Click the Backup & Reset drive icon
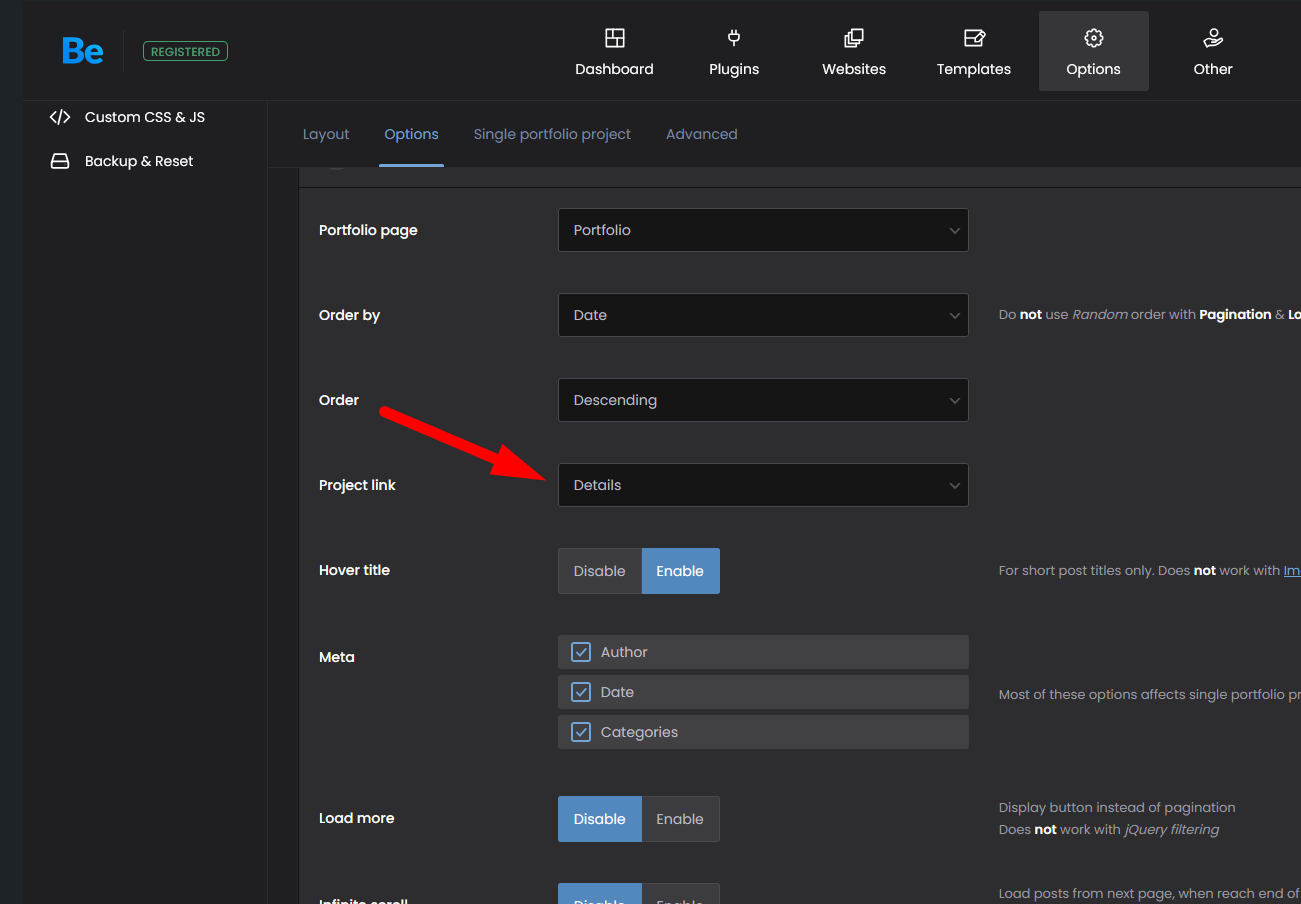Viewport: 1301px width, 904px height. tap(60, 161)
